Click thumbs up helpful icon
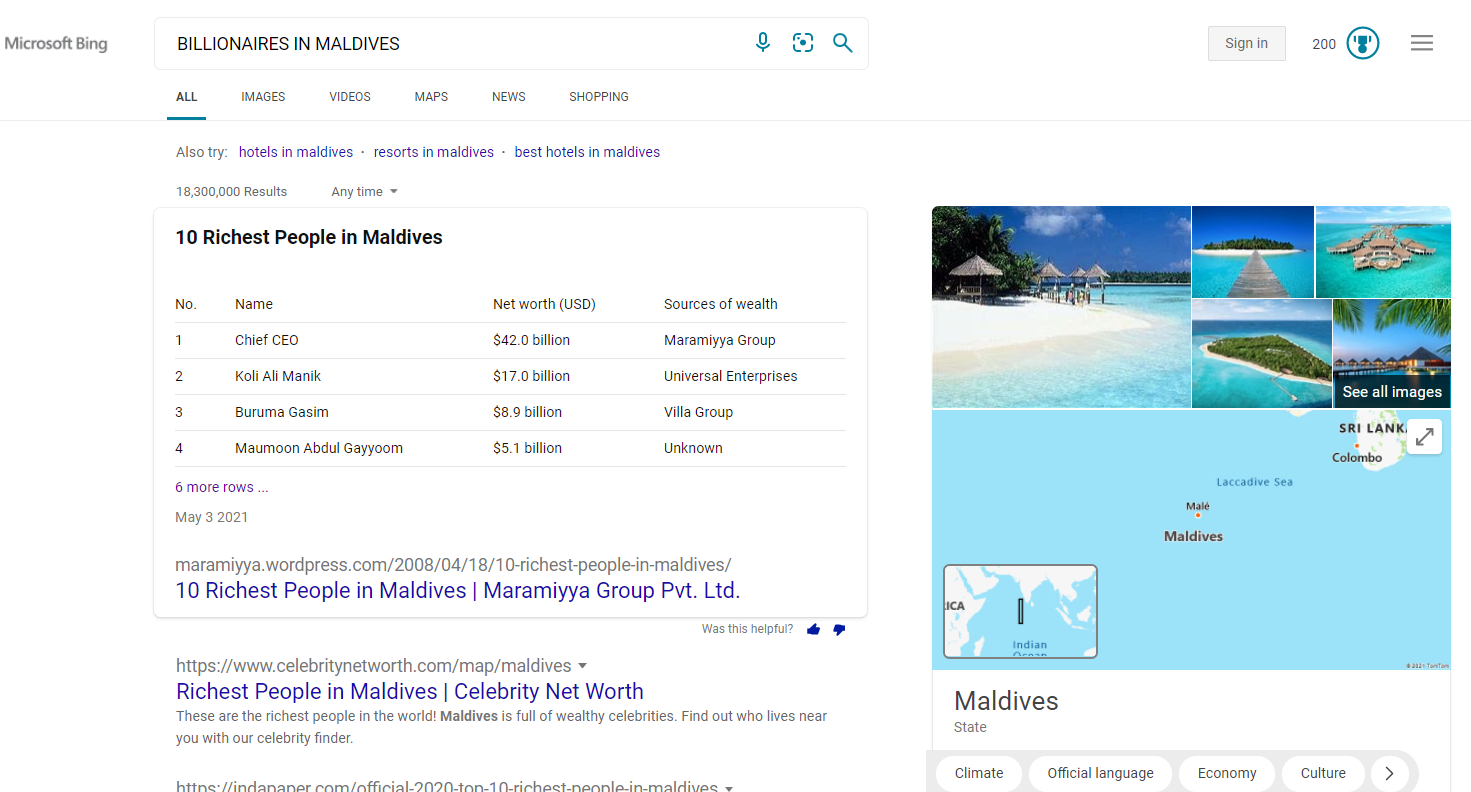 click(x=813, y=629)
